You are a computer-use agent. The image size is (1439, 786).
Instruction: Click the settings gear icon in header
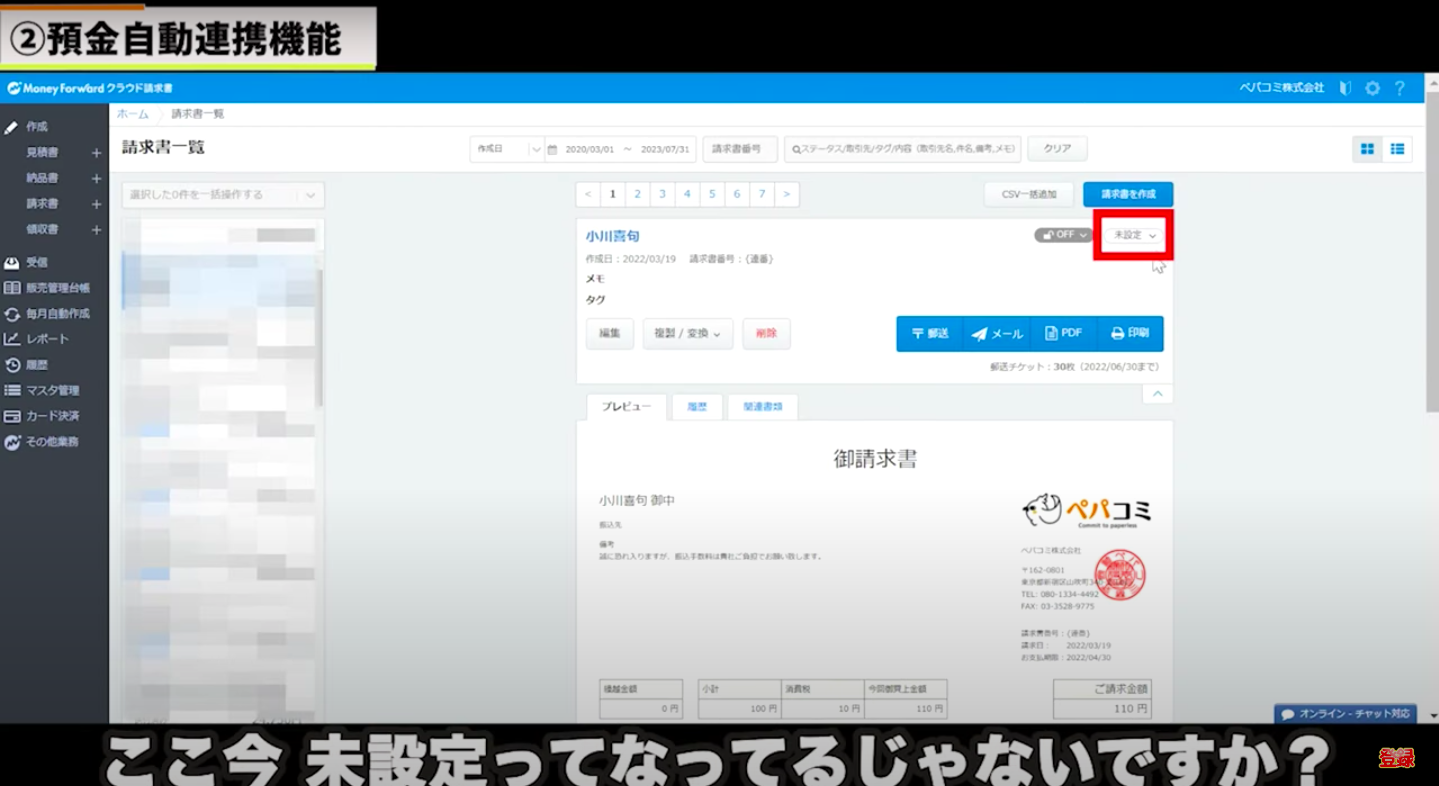click(1372, 88)
